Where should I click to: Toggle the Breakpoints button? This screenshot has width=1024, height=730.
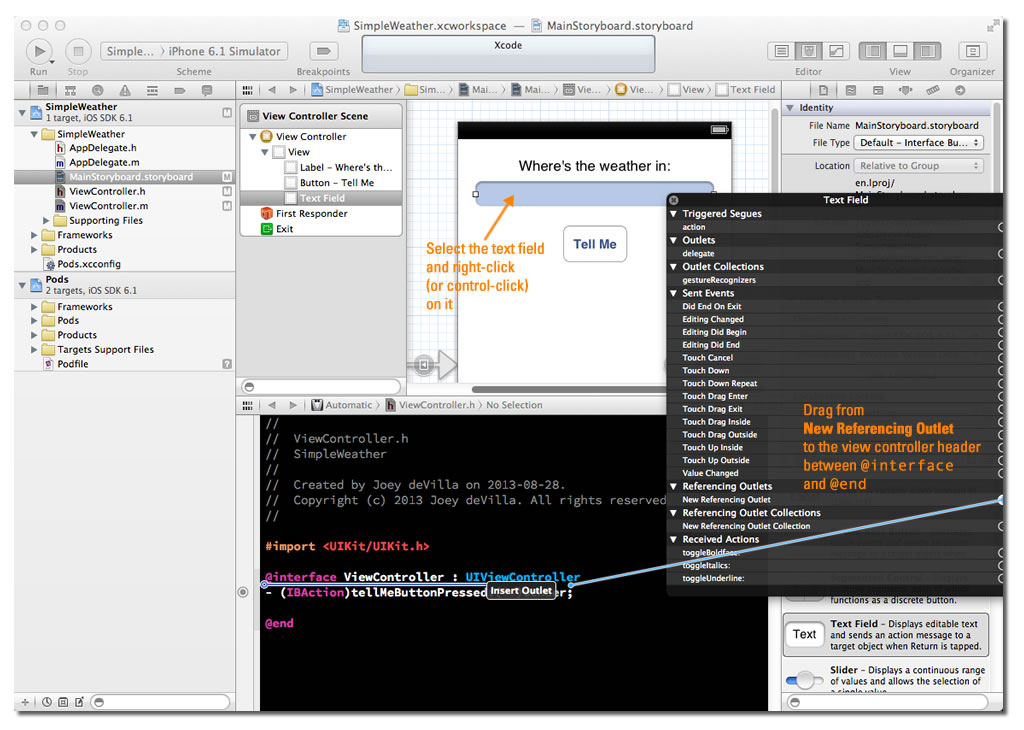[323, 51]
